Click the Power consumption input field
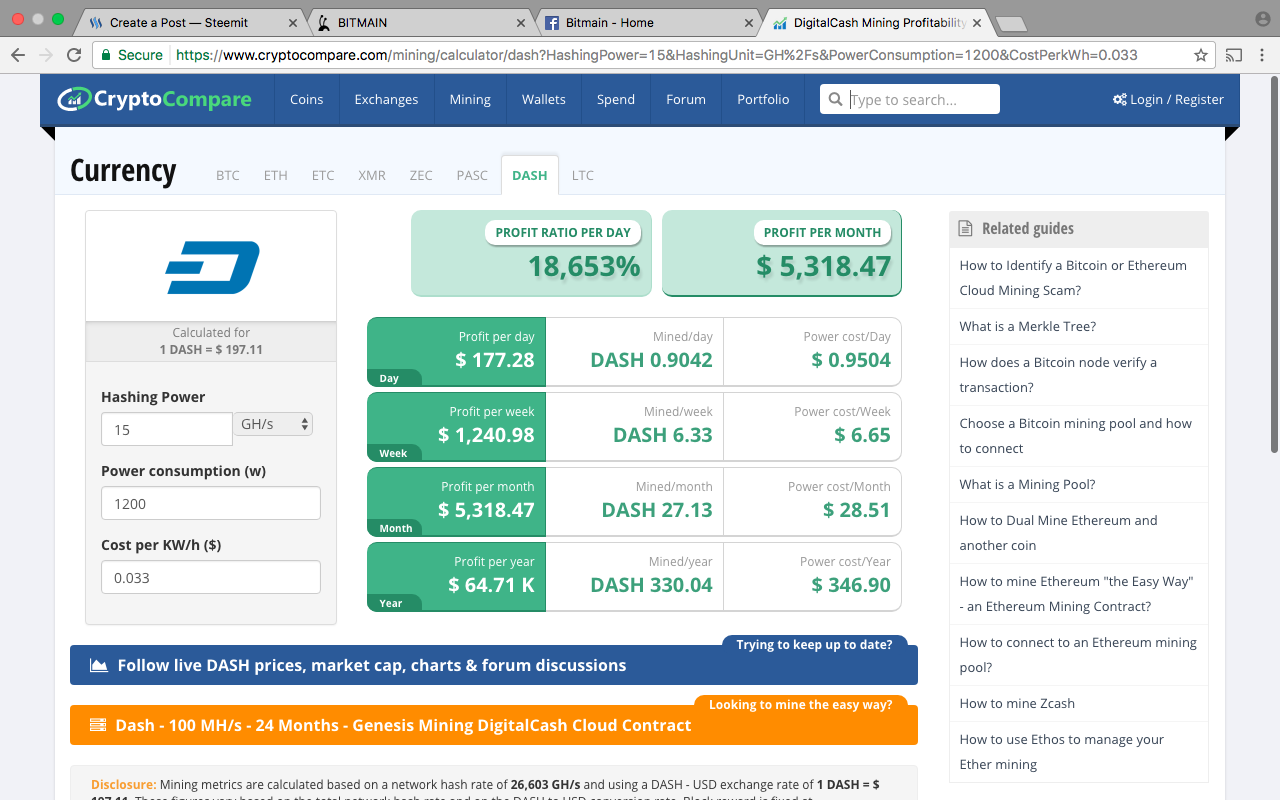 [x=211, y=503]
